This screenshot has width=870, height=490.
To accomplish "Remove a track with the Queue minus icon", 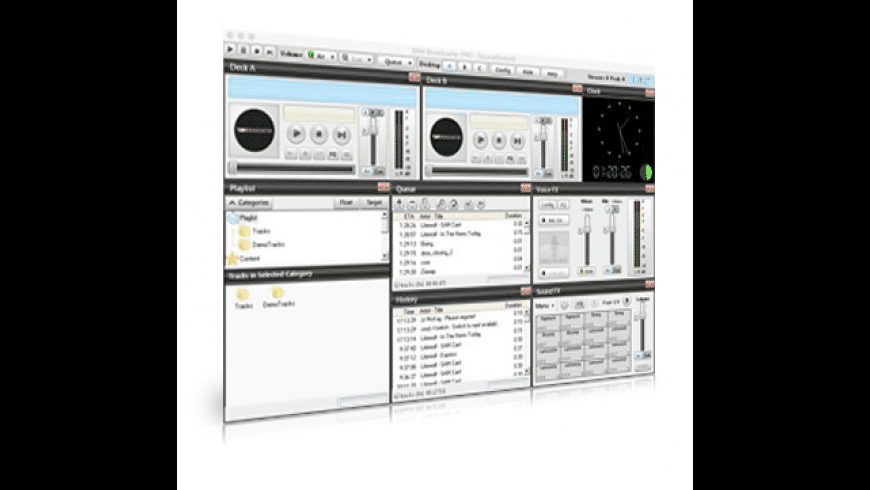I will click(x=412, y=204).
